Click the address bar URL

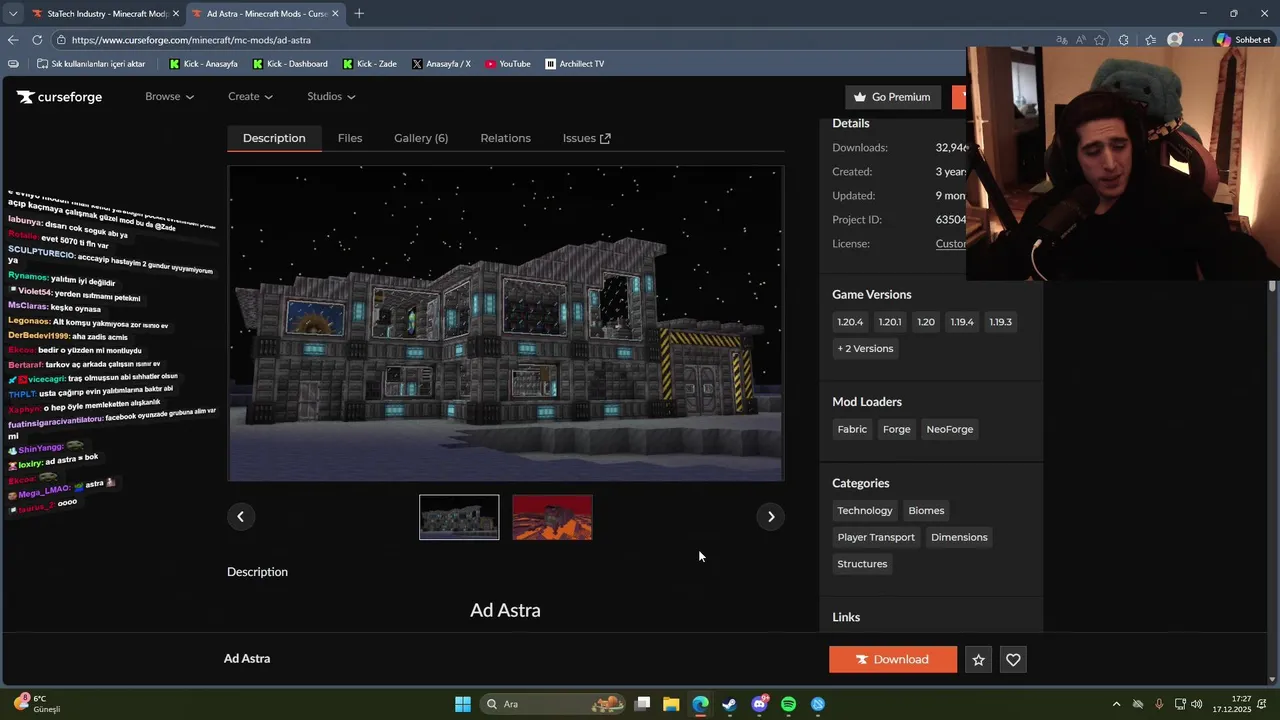191,40
